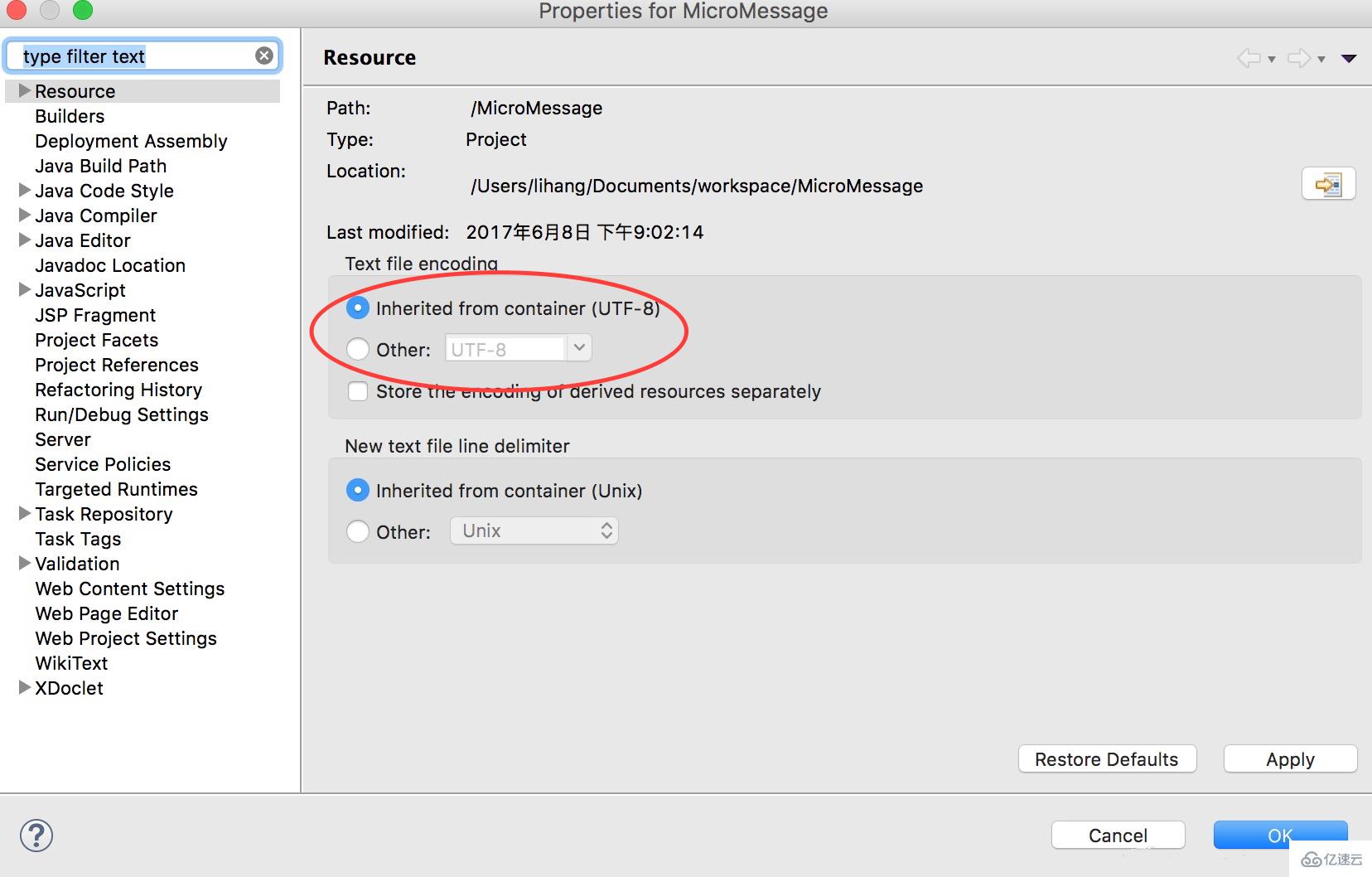This screenshot has height=877, width=1372.
Task: Select Builders in the properties tree
Action: [x=70, y=116]
